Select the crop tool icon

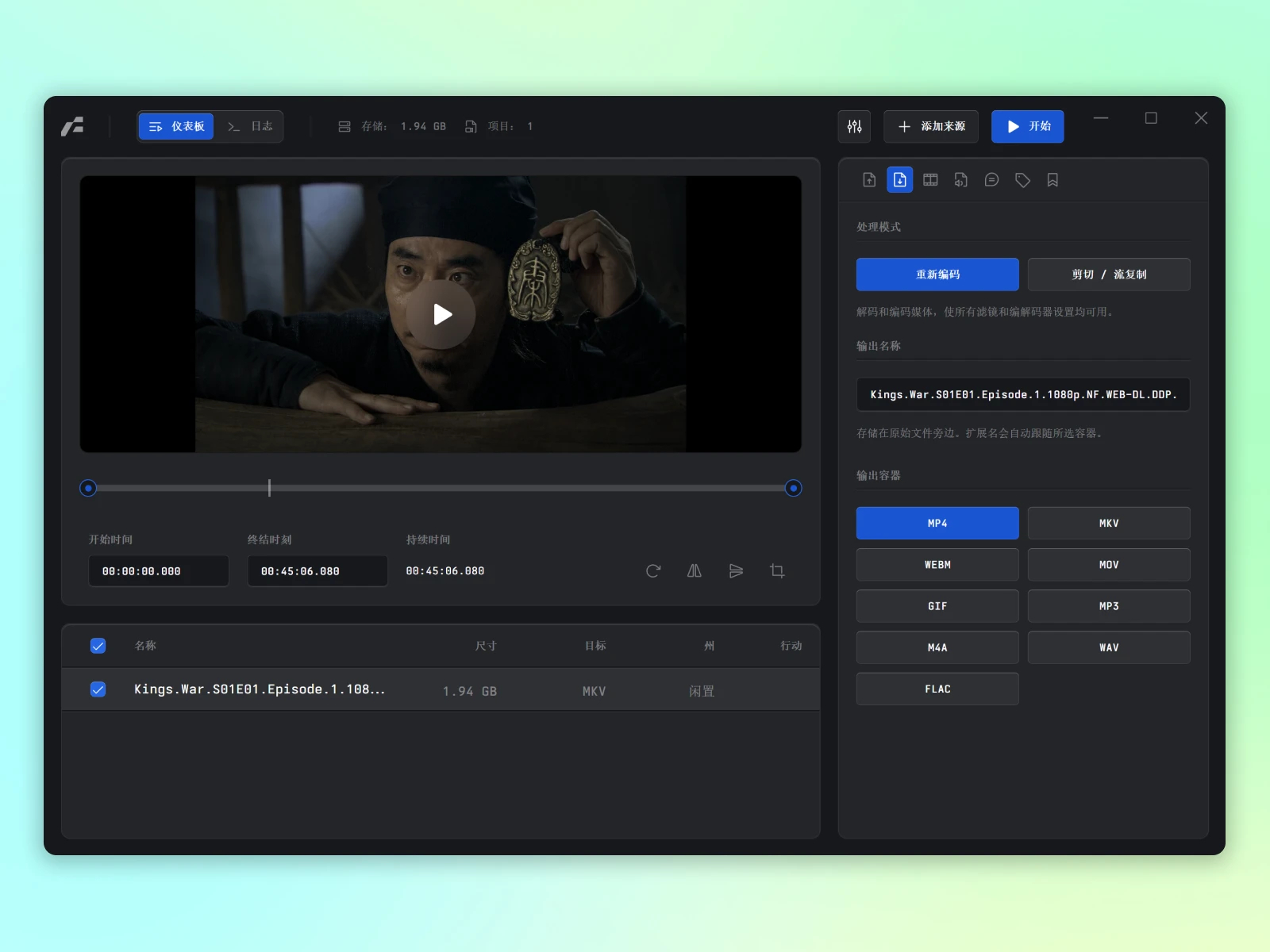(x=777, y=571)
